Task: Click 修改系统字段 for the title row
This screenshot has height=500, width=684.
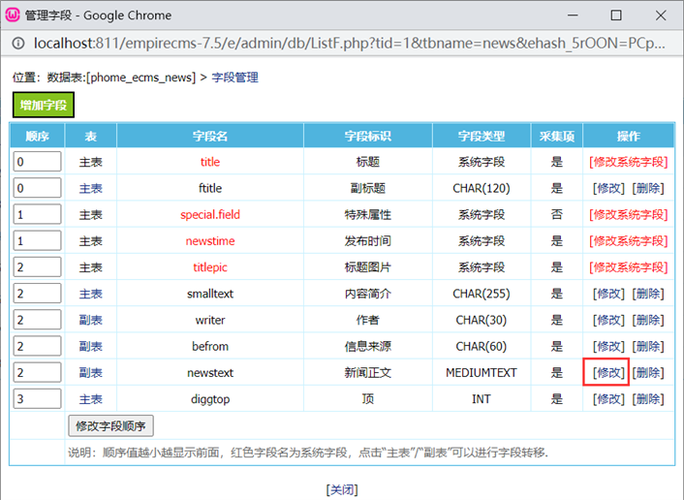Action: [628, 162]
